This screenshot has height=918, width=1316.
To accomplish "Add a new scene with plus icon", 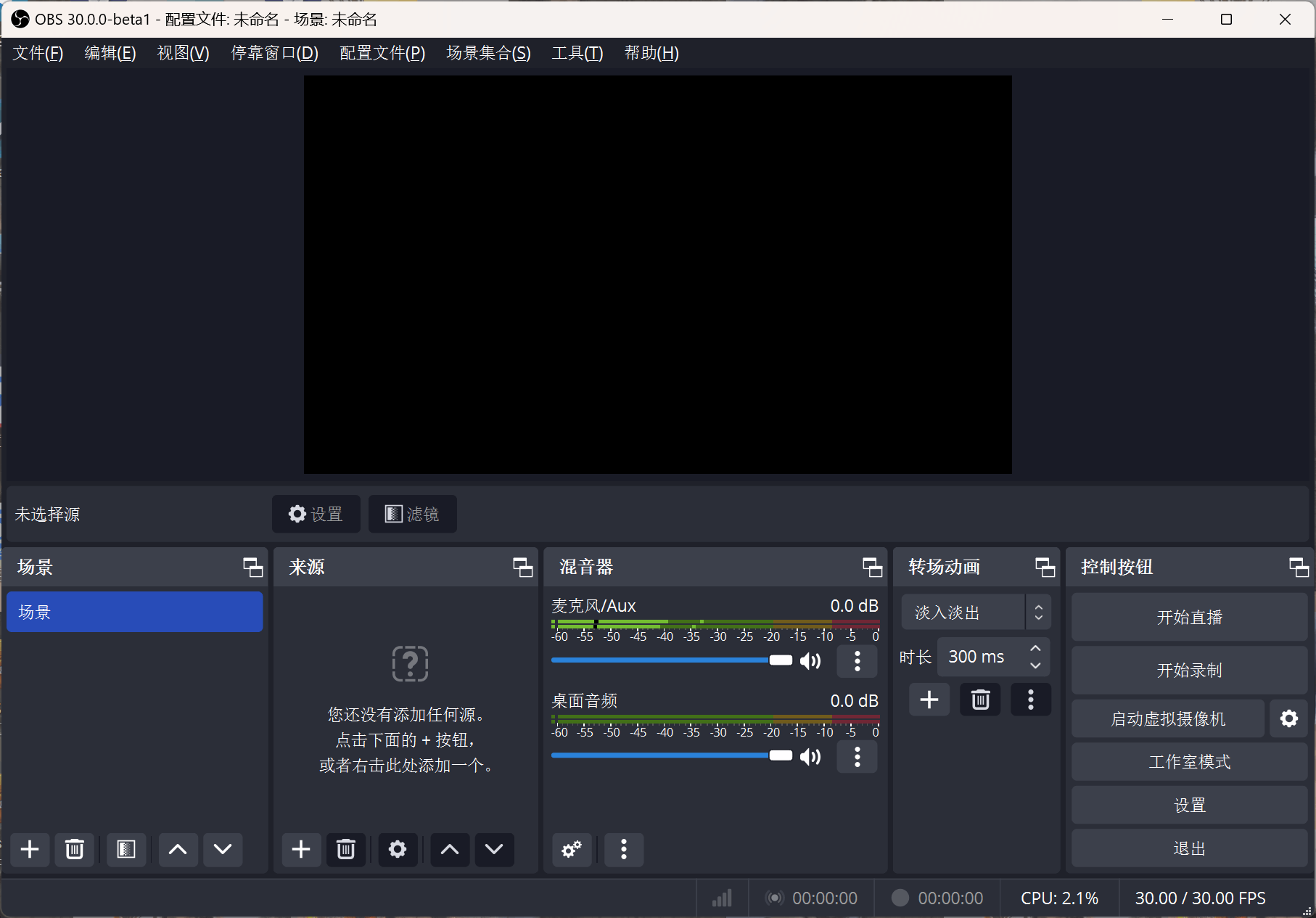I will pyautogui.click(x=30, y=849).
